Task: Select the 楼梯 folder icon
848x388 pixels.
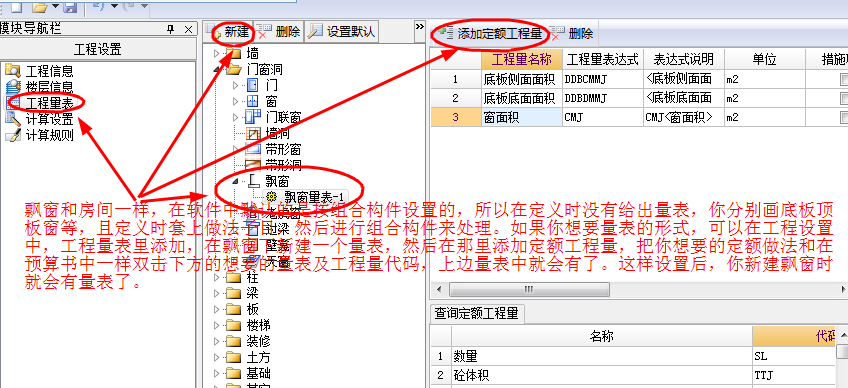Action: point(233,326)
